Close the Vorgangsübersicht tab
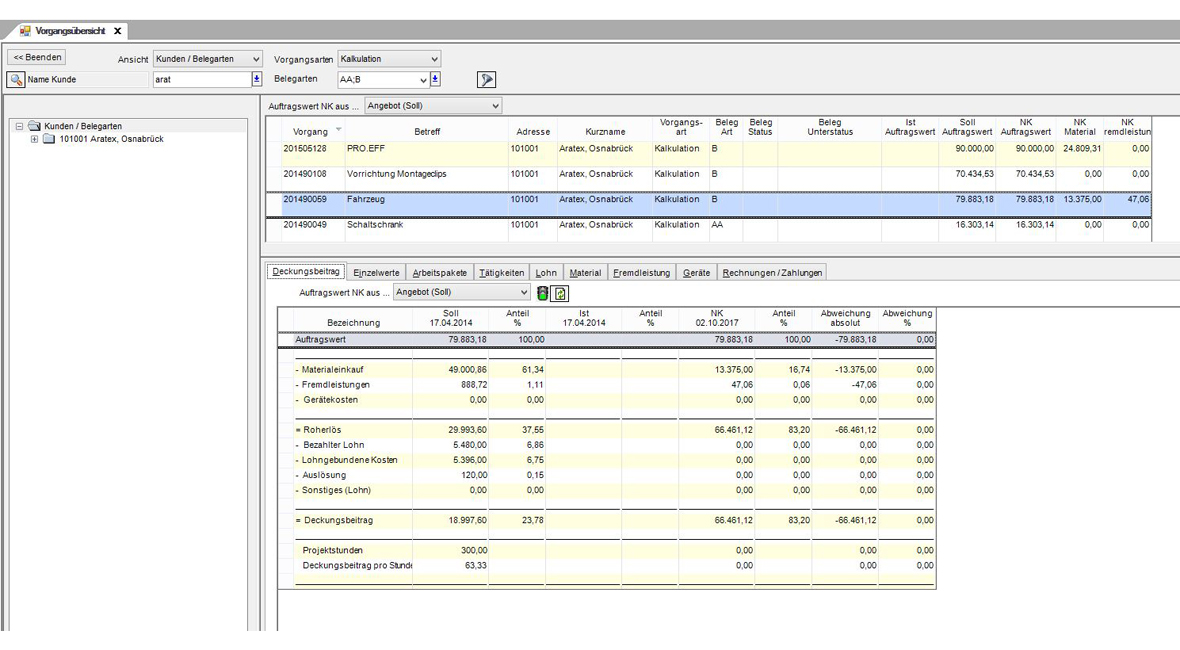Screen dimensions: 1180x650 click(117, 31)
